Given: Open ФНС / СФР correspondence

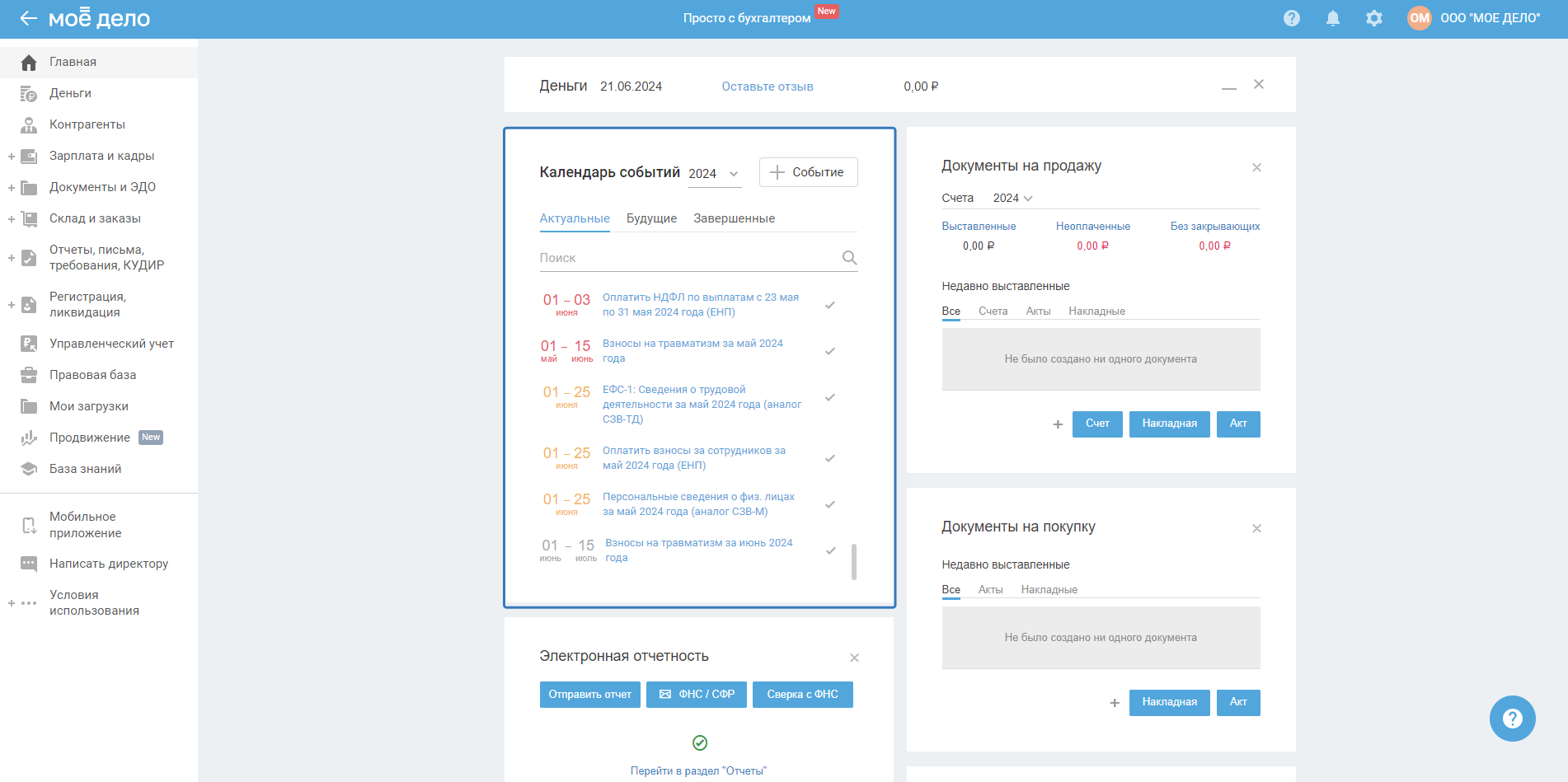Looking at the screenshot, I should (x=697, y=695).
